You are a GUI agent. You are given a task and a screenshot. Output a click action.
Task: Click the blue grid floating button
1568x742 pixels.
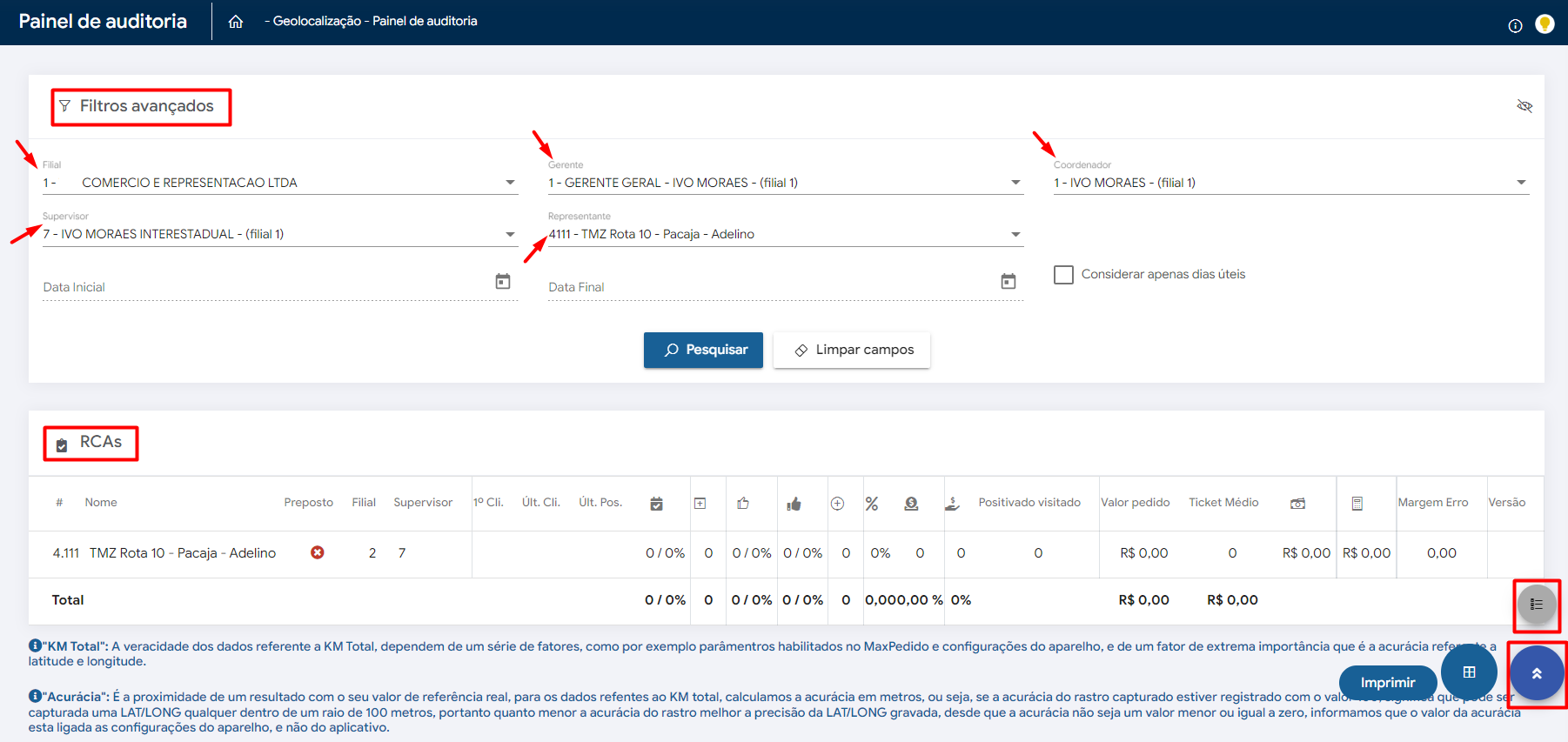click(x=1469, y=672)
